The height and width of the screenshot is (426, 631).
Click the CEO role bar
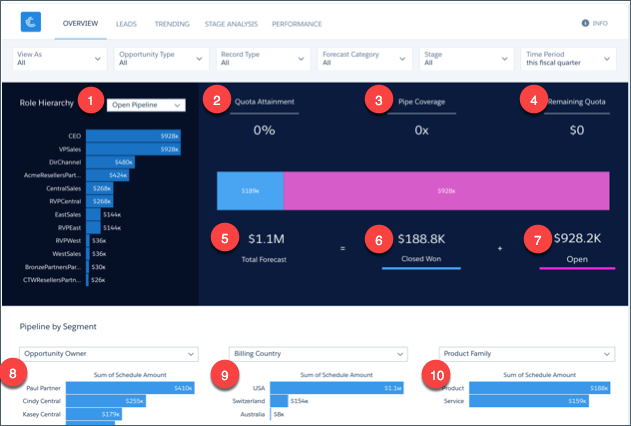[133, 136]
